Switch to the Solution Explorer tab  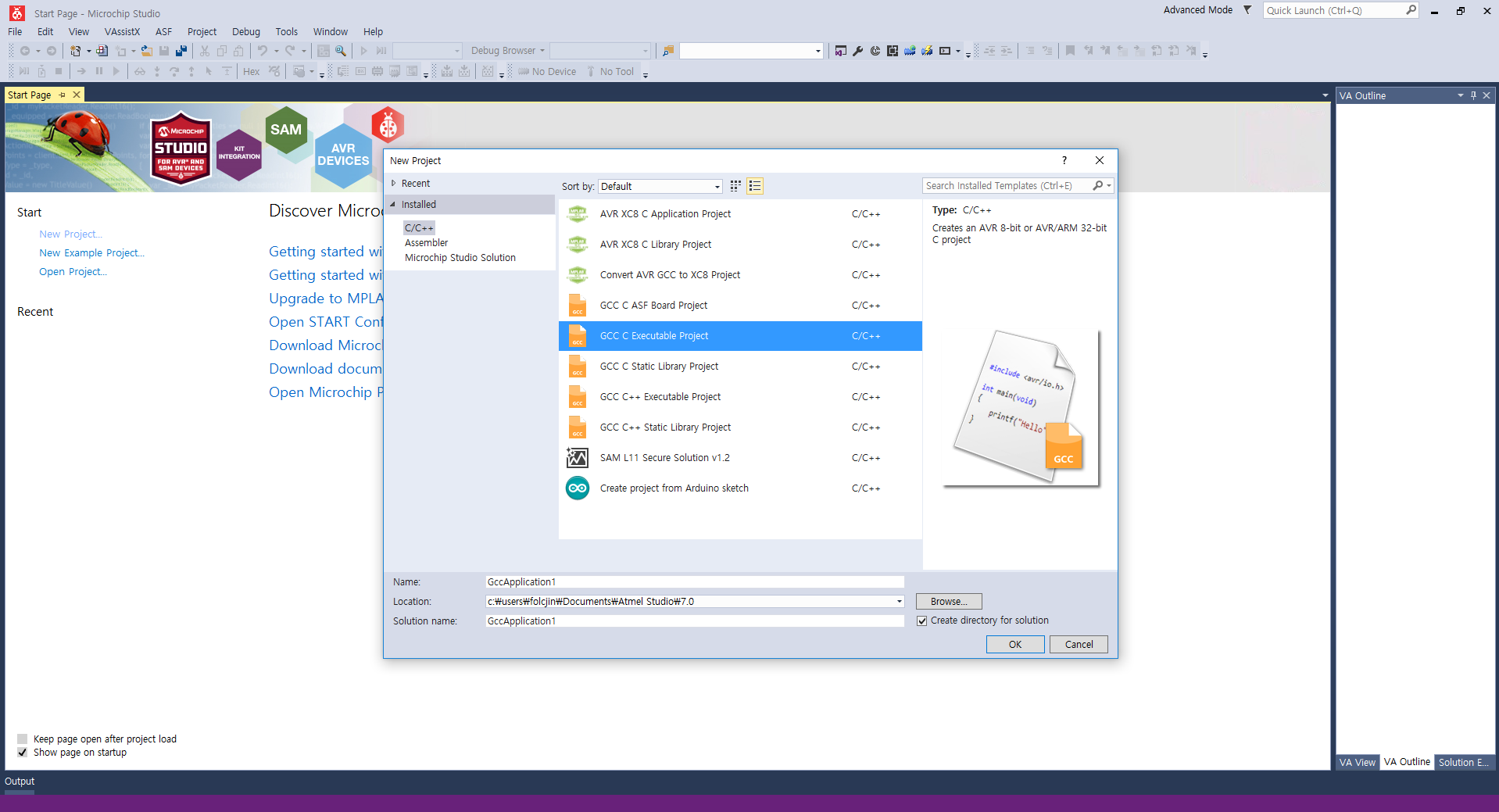click(1463, 763)
